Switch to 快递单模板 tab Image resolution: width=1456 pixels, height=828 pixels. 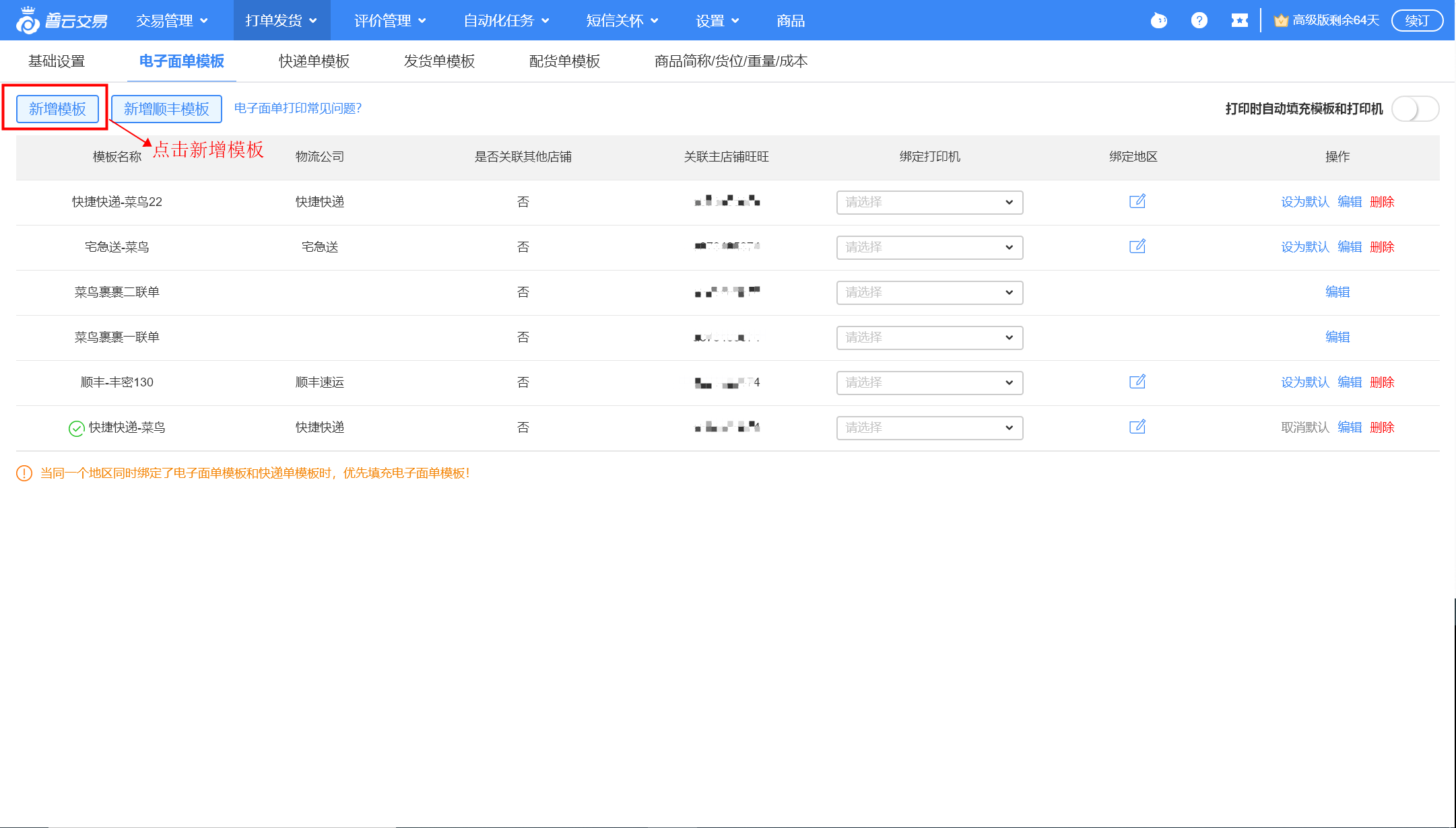(x=315, y=61)
